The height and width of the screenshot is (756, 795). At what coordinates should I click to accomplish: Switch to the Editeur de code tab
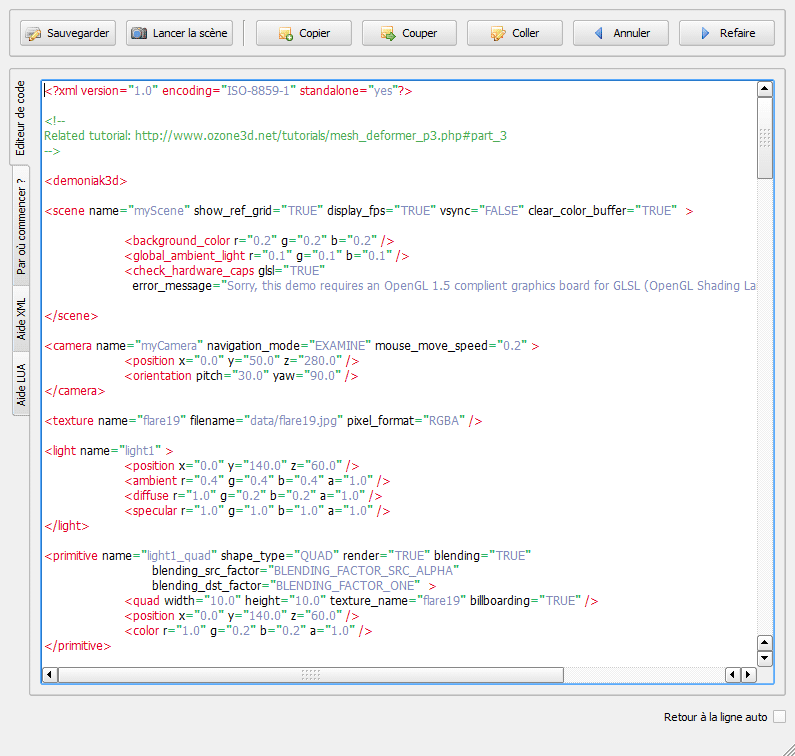(20, 118)
